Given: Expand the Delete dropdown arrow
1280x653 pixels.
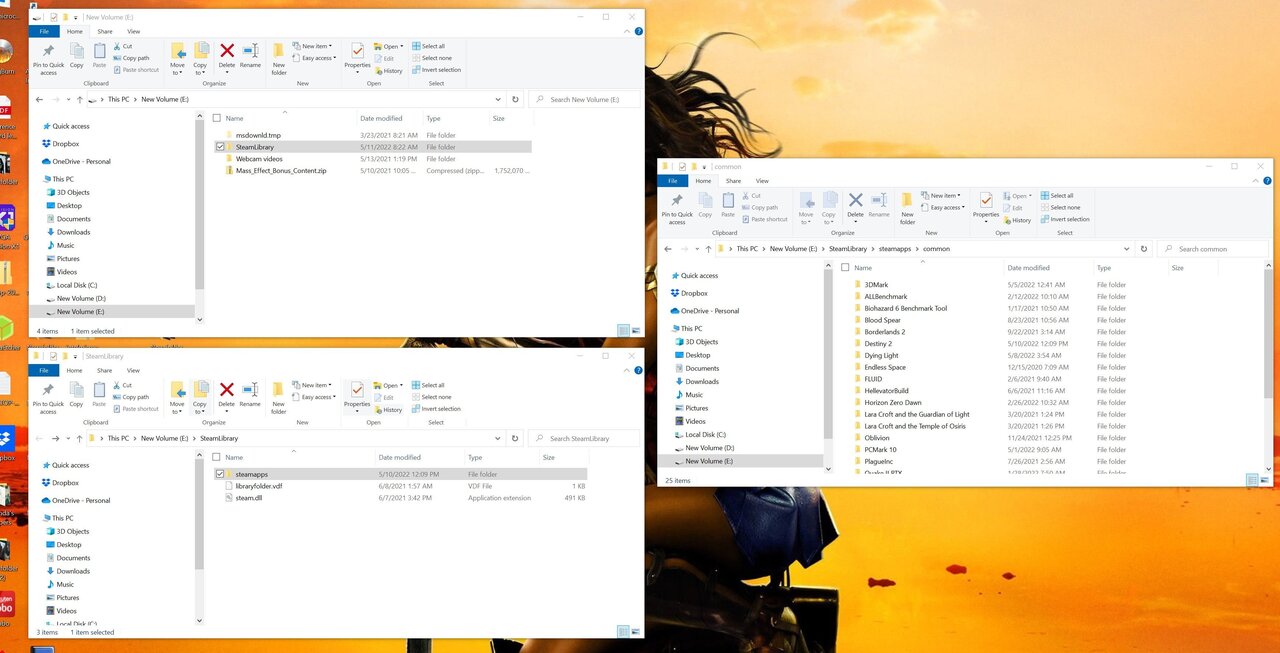Looking at the screenshot, I should click(x=226, y=70).
